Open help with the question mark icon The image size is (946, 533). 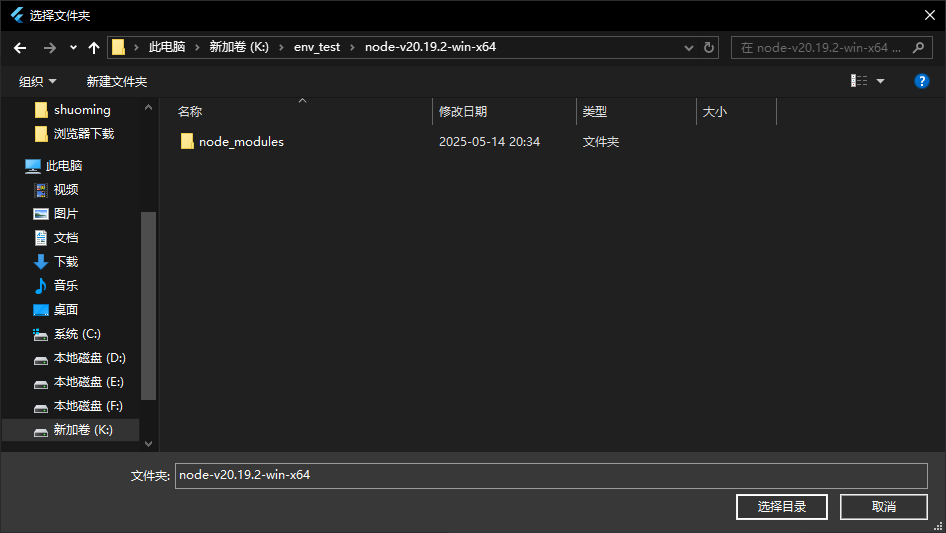point(921,81)
